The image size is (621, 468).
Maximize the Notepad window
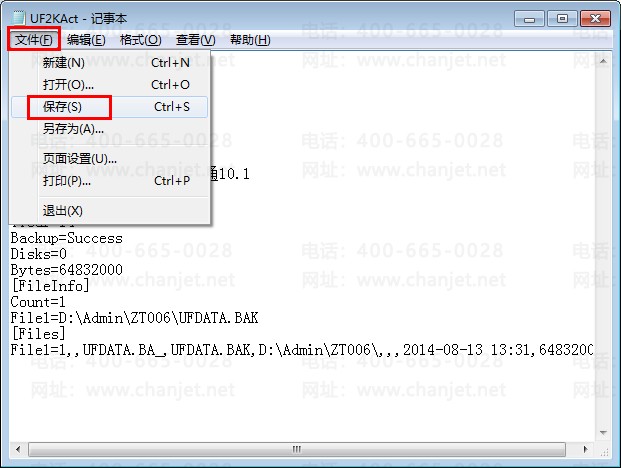[562, 19]
